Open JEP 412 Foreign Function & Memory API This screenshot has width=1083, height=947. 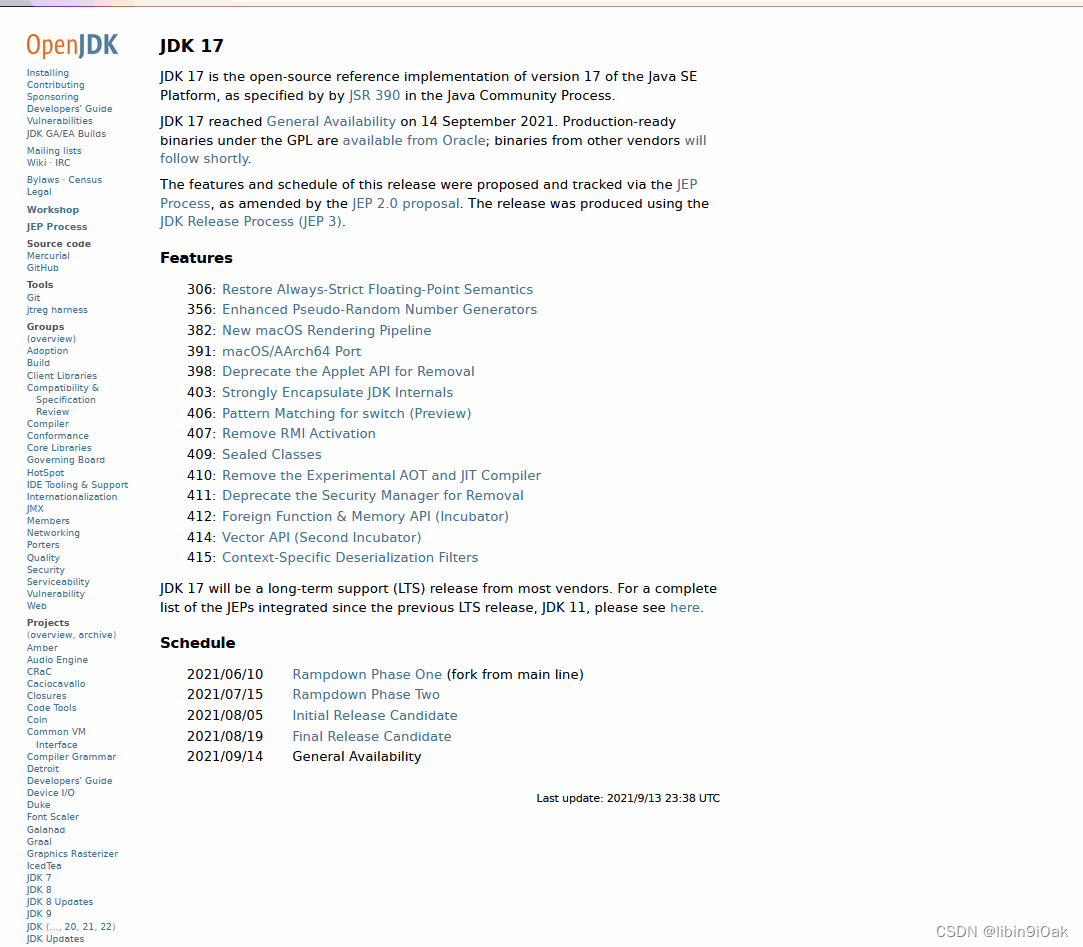coord(364,516)
